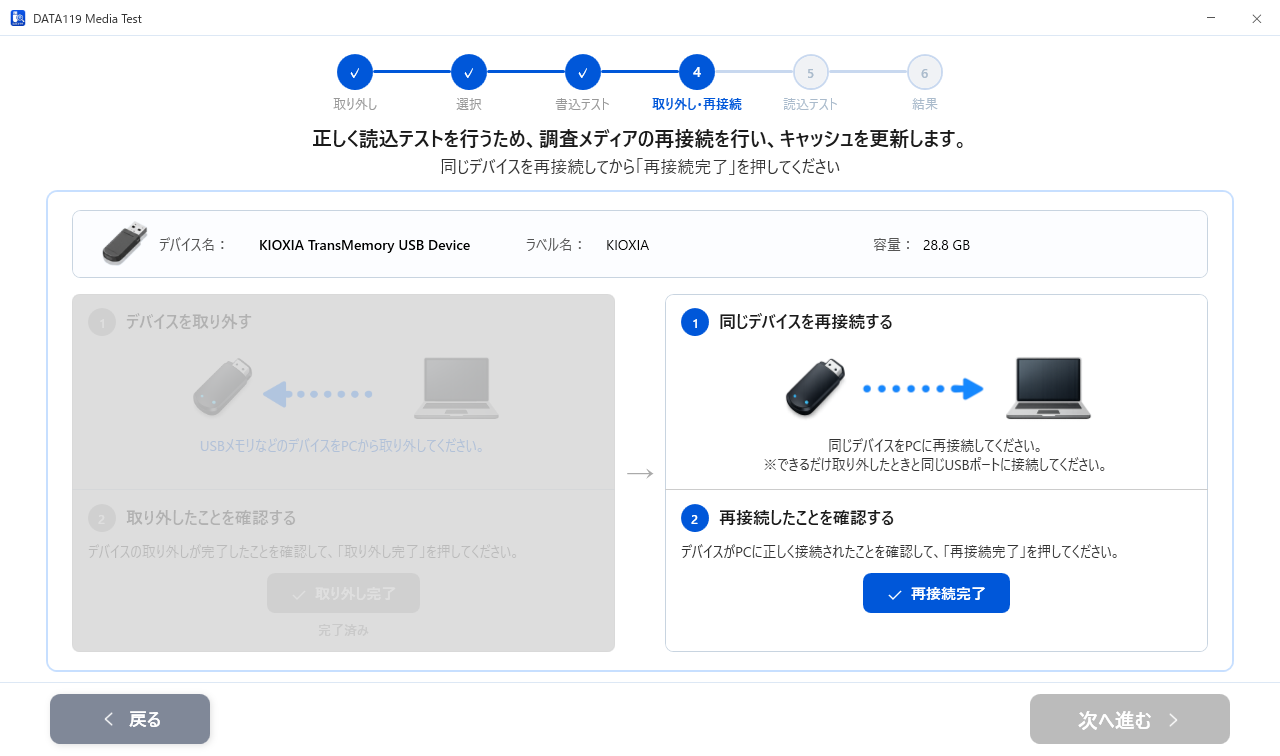The width and height of the screenshot is (1280, 756).
Task: Click the laptop image in reconnect panel
Action: coord(1048,388)
